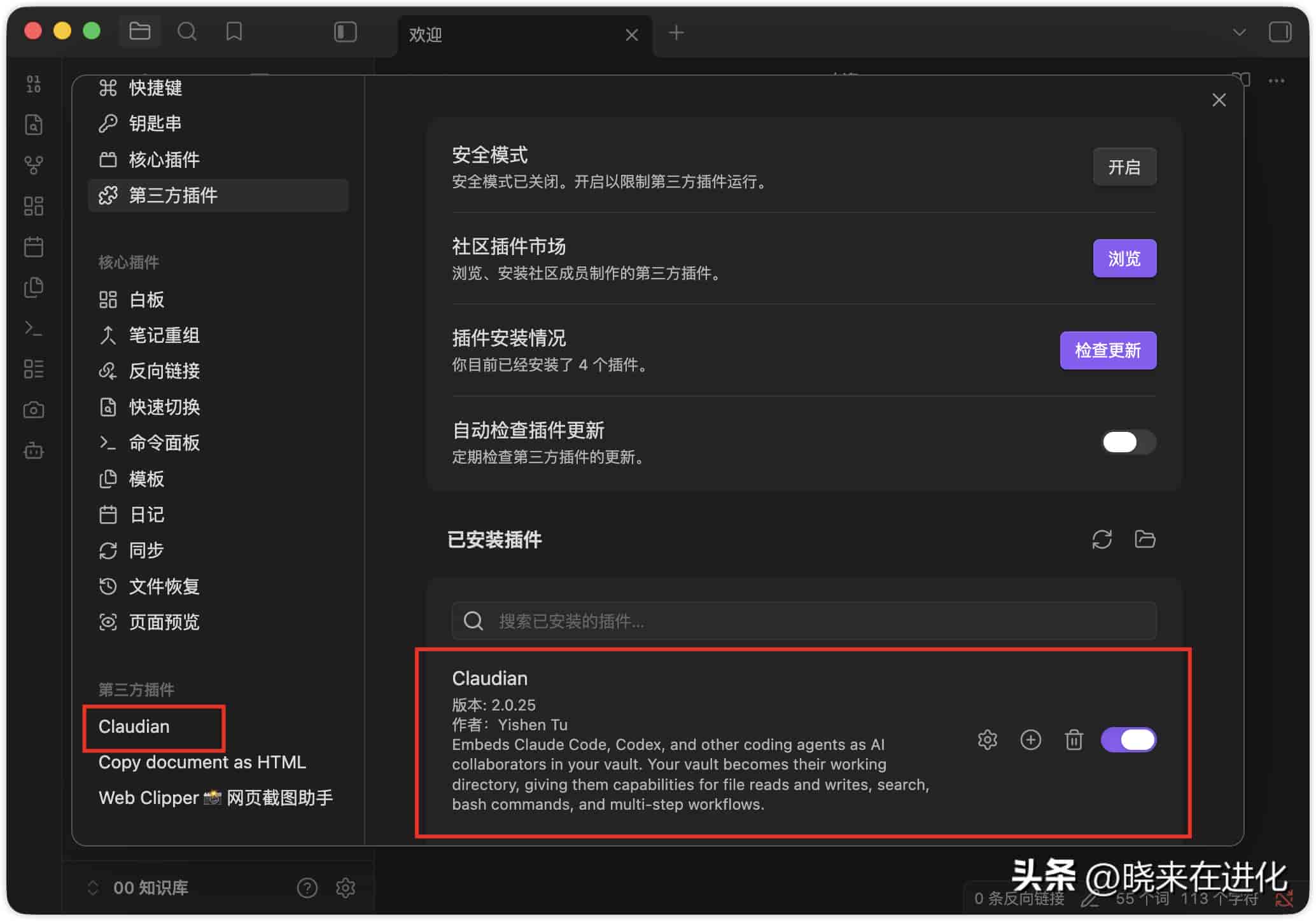Open 快捷键 settings section

218,88
